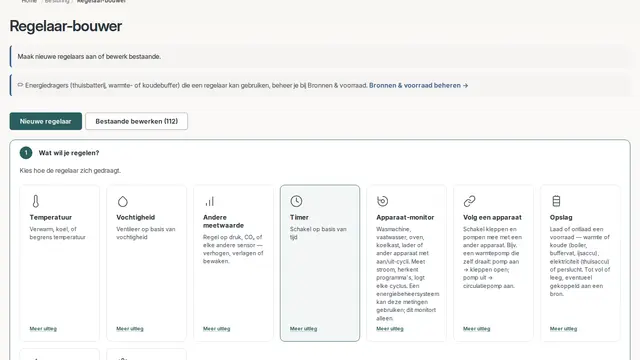Open Meer uitleg for Opslag

pyautogui.click(x=563, y=329)
